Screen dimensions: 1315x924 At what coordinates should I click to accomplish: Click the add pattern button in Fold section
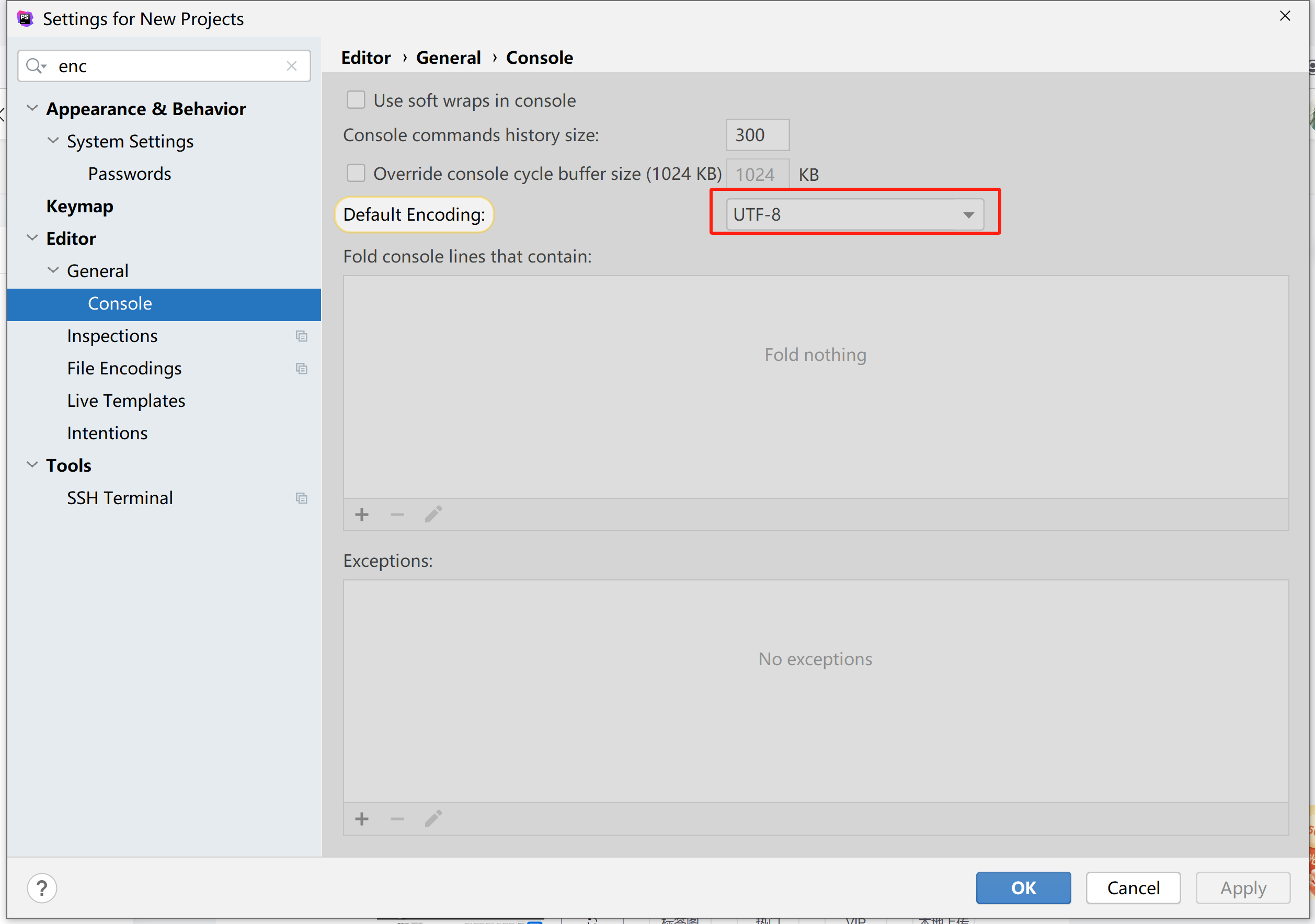(362, 514)
